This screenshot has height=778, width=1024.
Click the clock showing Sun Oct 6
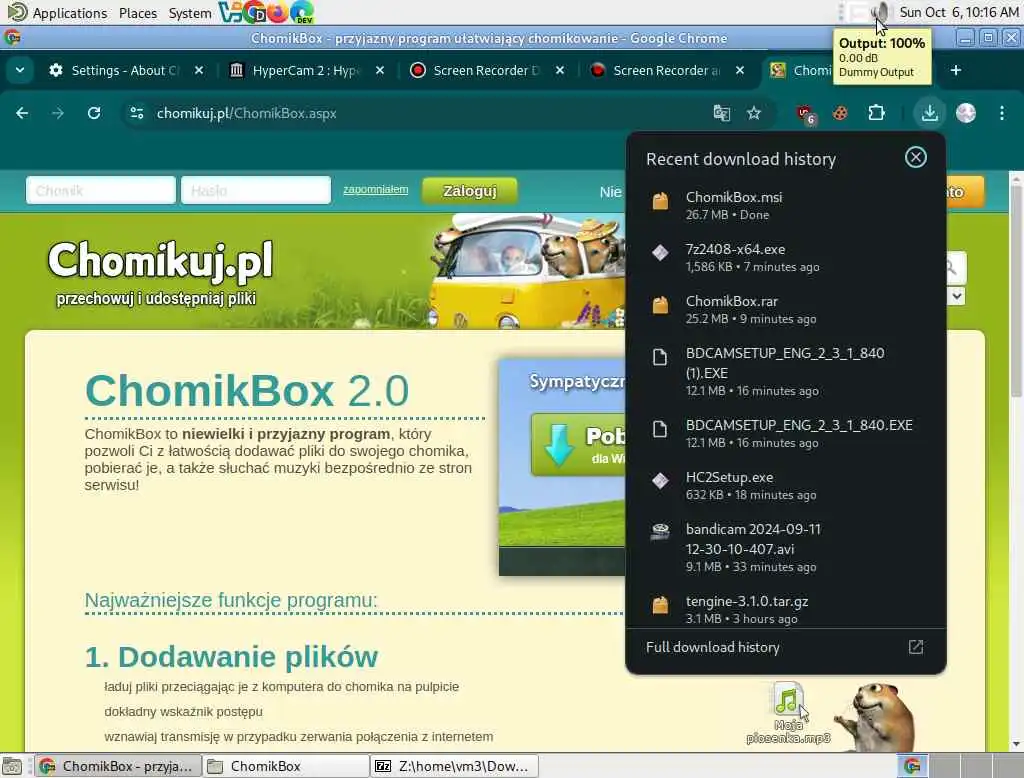[959, 12]
